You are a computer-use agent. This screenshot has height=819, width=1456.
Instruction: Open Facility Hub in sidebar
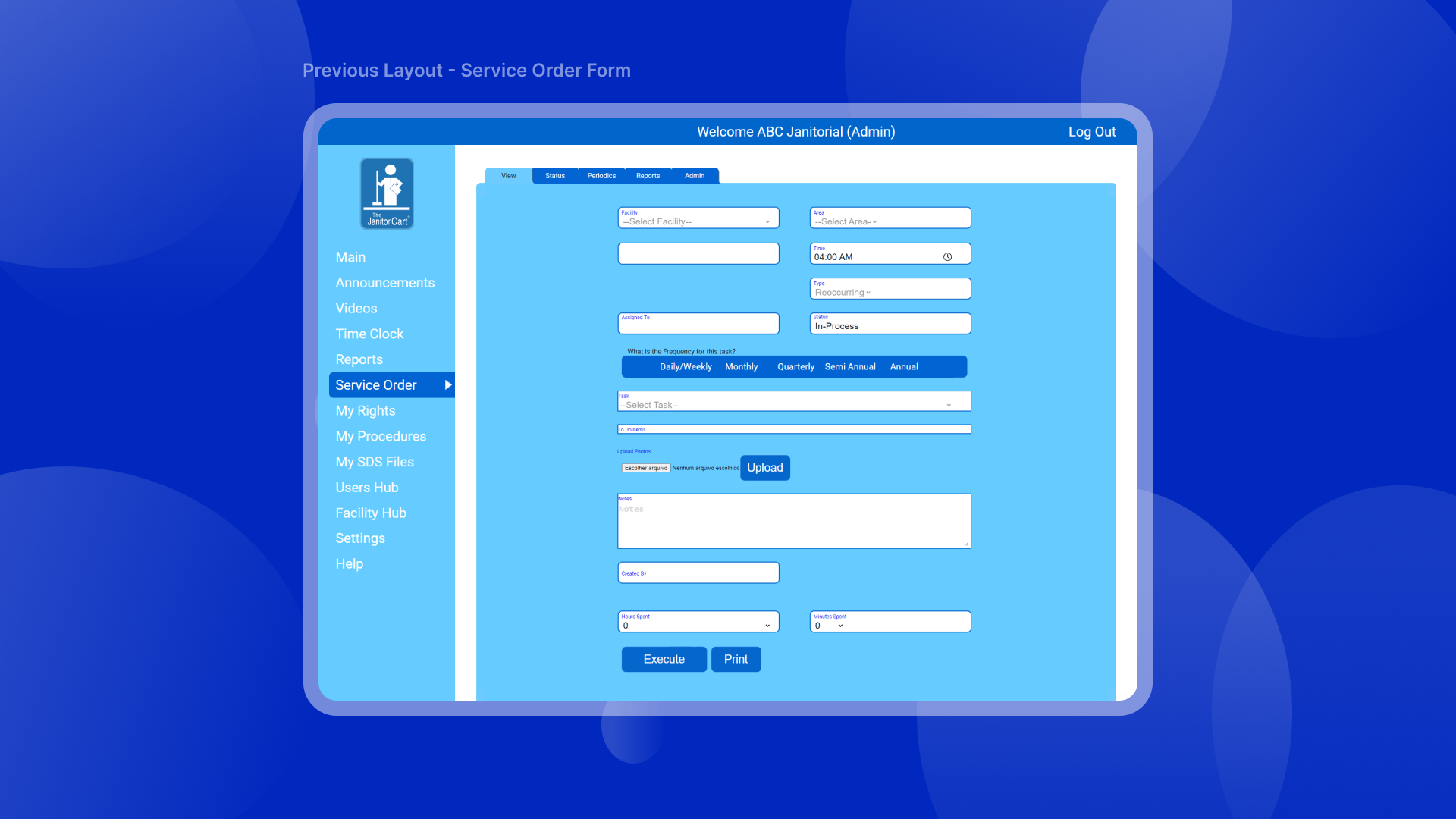point(371,513)
